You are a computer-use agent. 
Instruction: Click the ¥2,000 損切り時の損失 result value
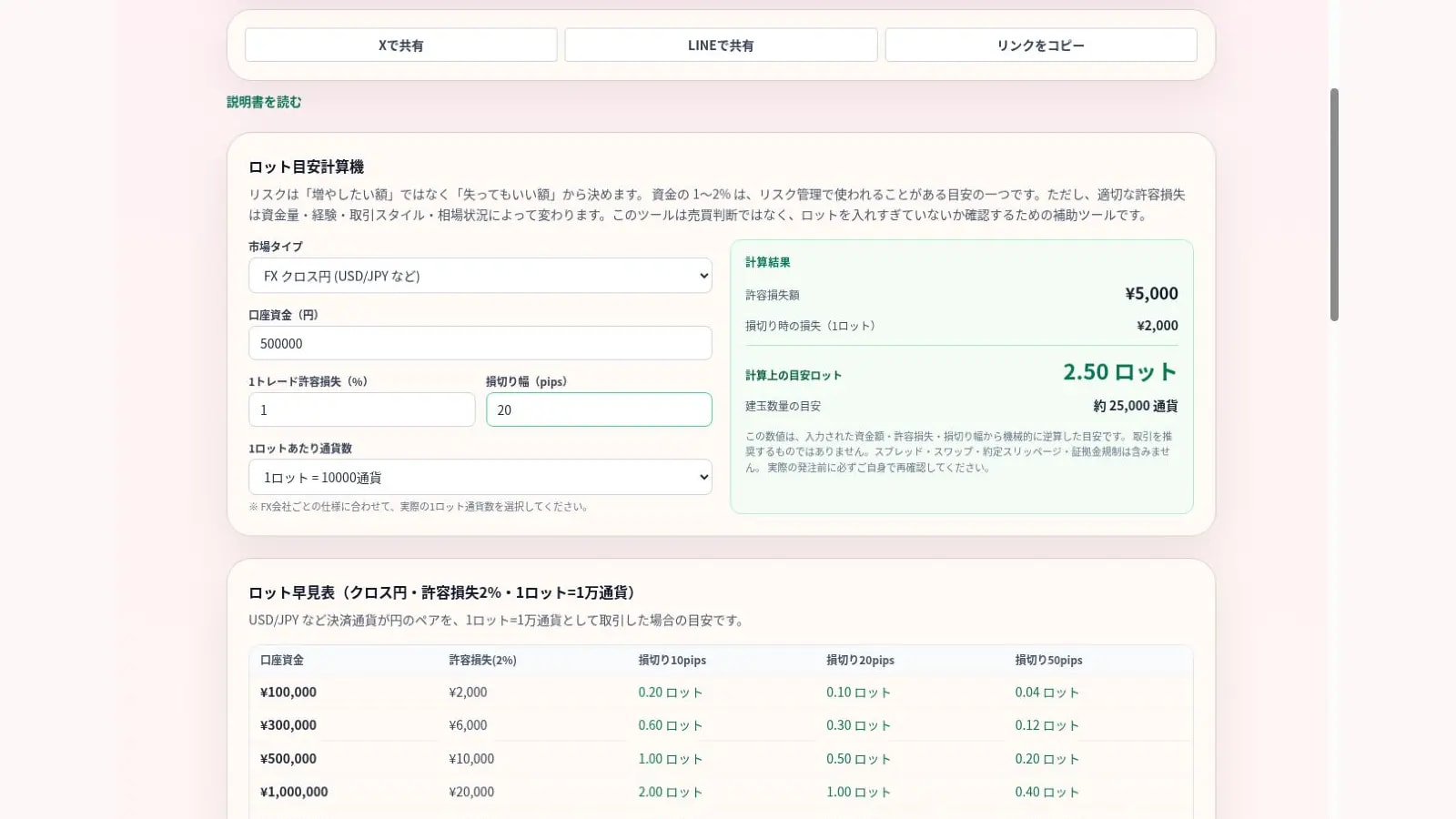pos(1158,326)
